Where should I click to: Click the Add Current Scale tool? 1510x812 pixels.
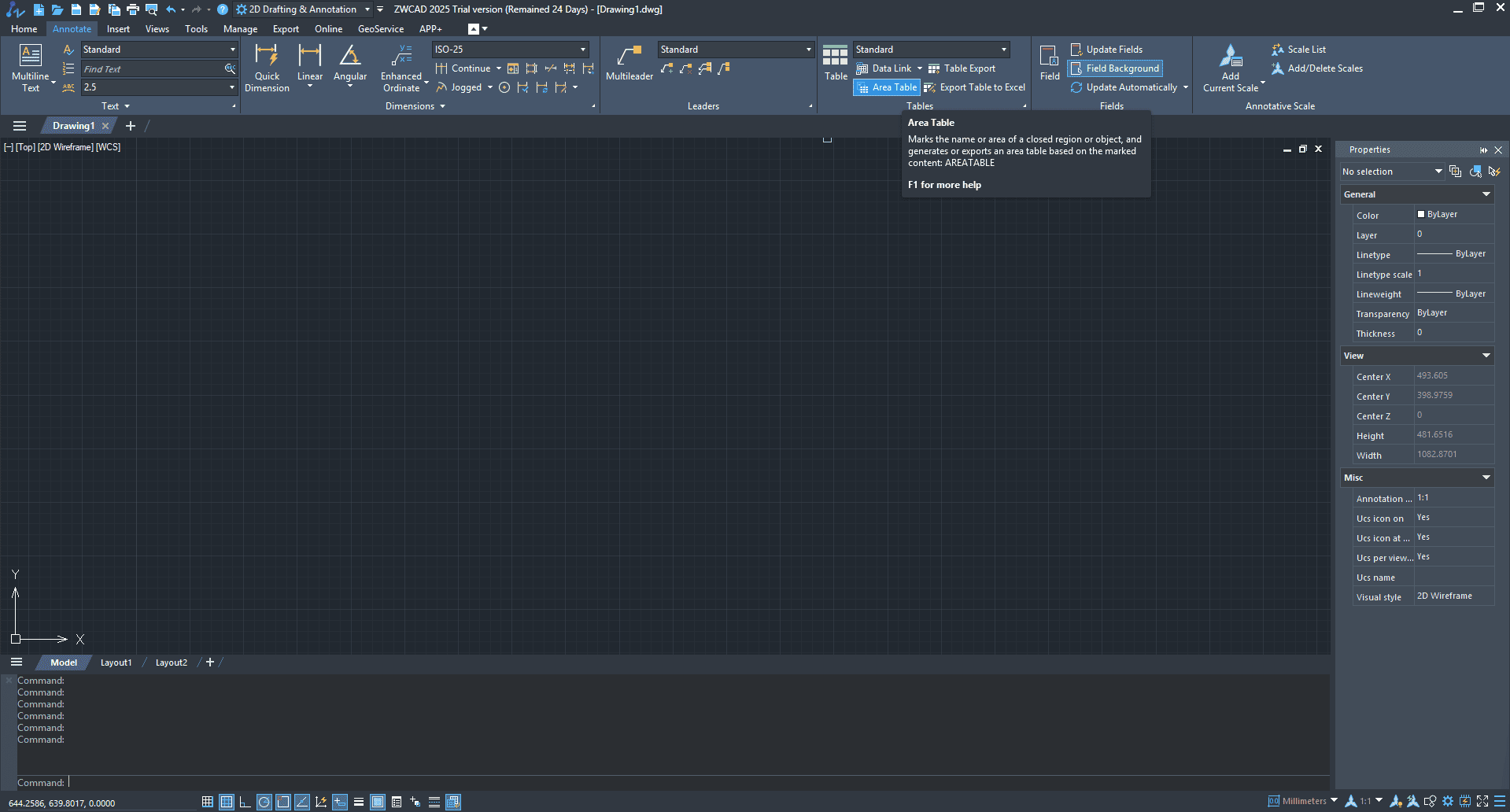(1231, 68)
